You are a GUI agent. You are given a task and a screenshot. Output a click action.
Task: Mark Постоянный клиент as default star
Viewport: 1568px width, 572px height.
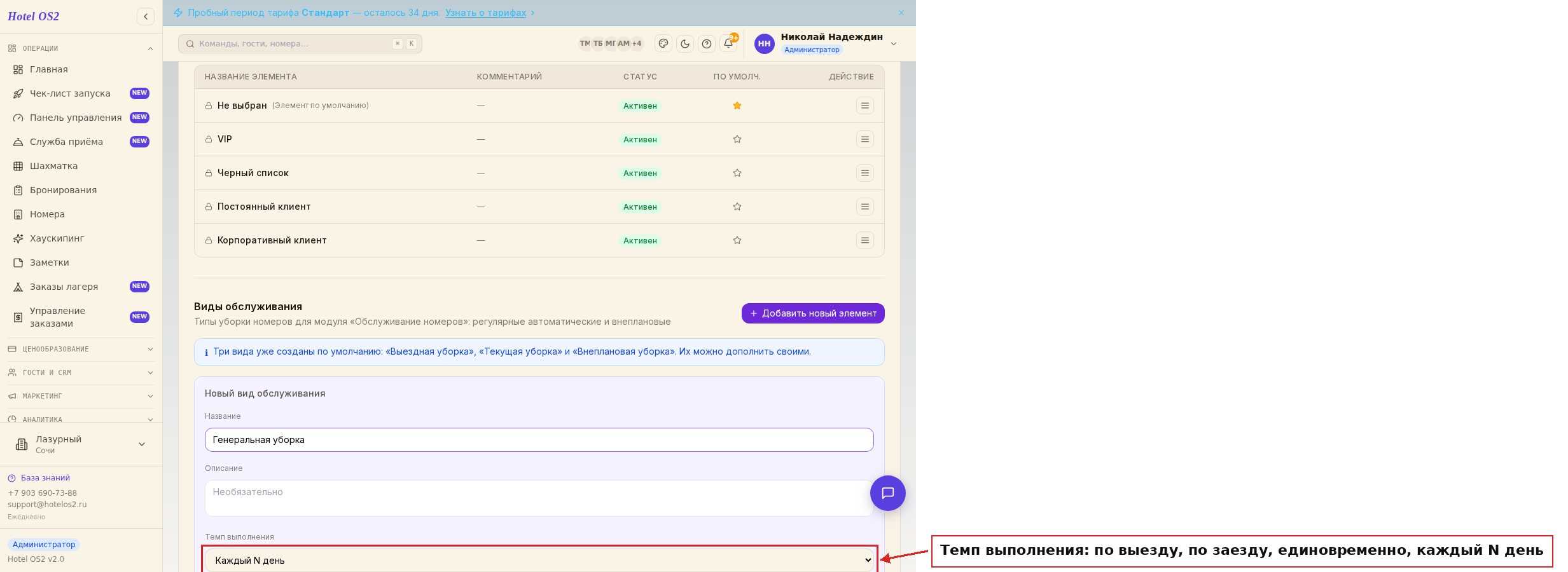pos(737,207)
